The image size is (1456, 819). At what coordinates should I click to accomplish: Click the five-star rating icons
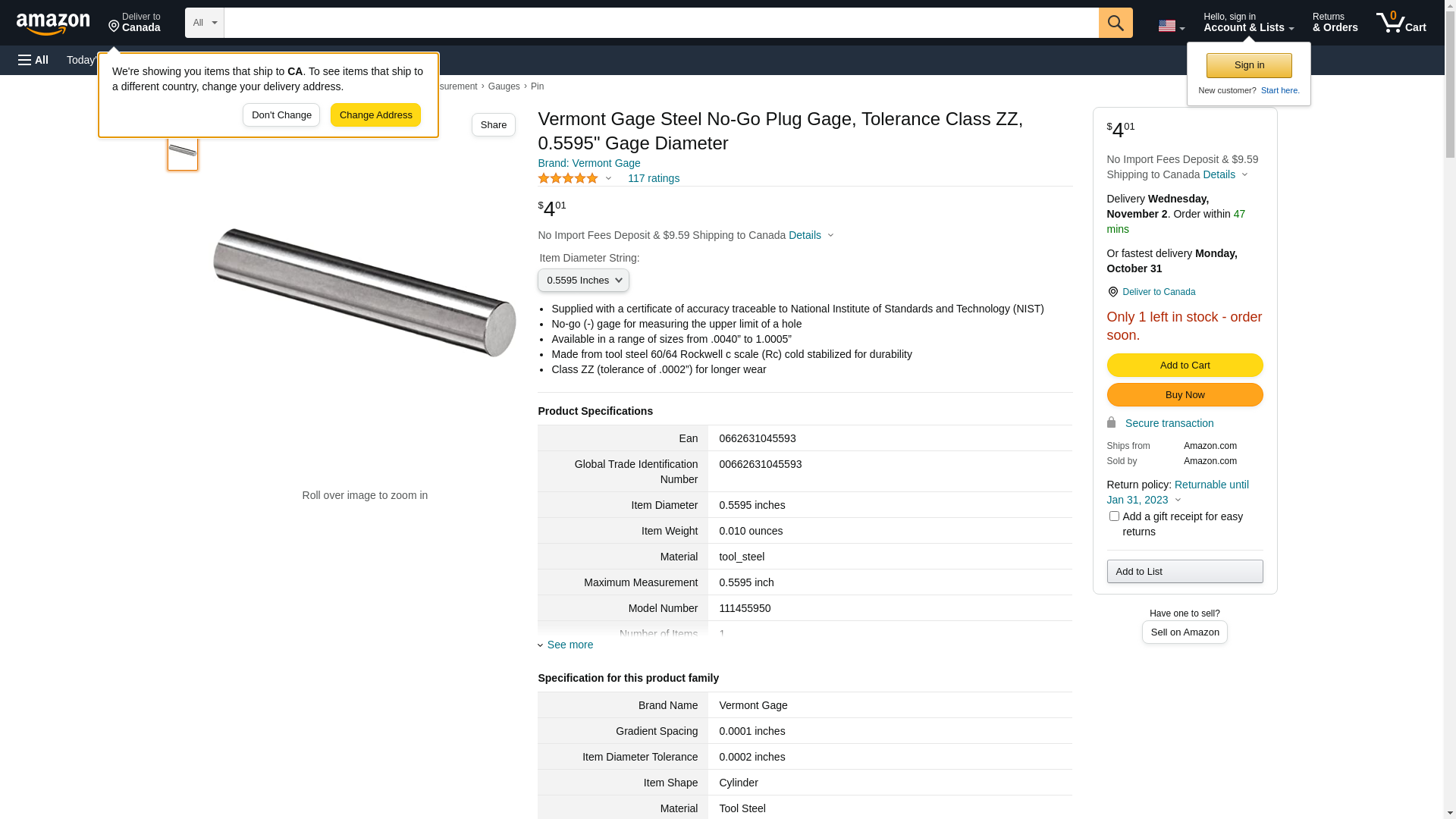pos(568,178)
